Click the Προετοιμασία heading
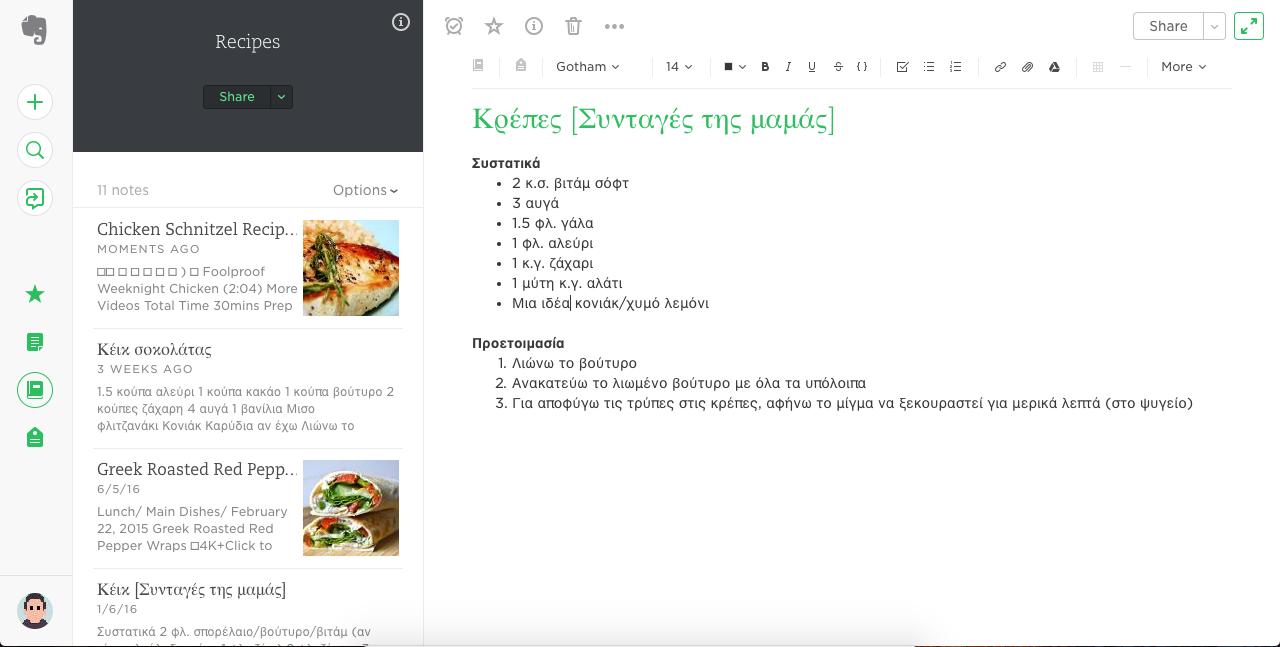This screenshot has width=1280, height=647. click(x=518, y=343)
